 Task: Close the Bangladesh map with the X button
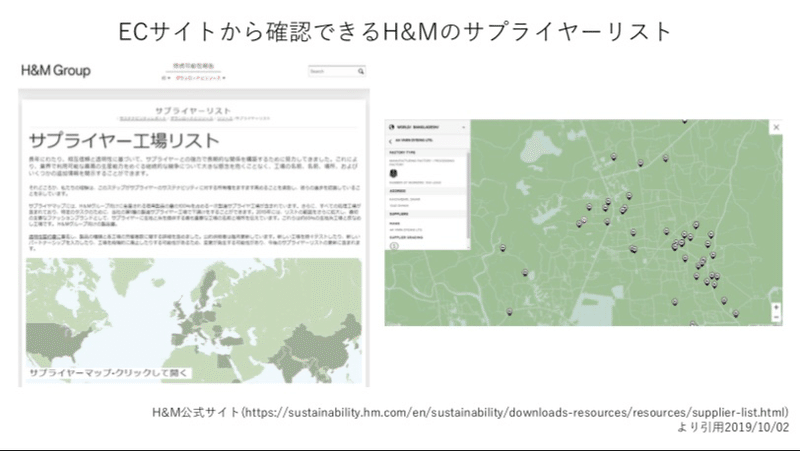(776, 127)
